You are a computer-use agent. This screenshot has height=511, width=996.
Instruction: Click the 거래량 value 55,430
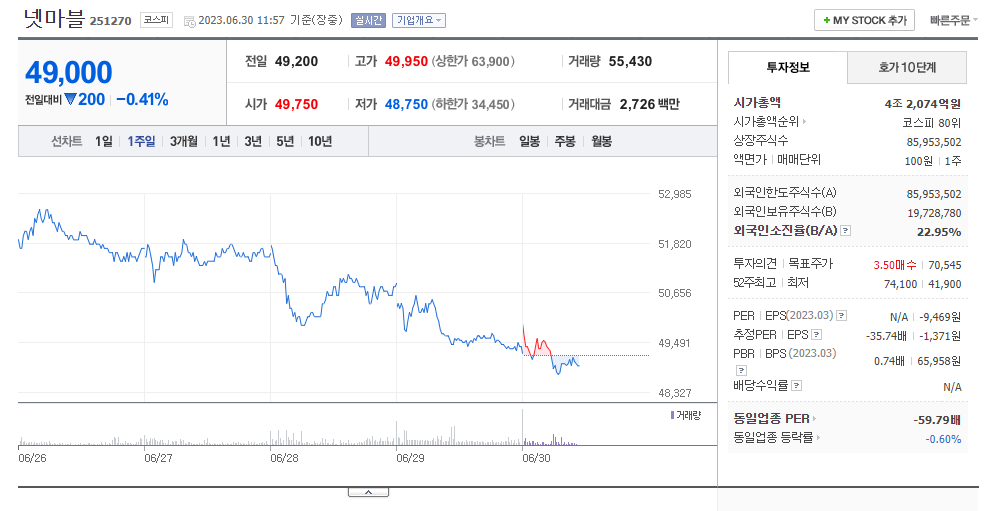(x=630, y=62)
